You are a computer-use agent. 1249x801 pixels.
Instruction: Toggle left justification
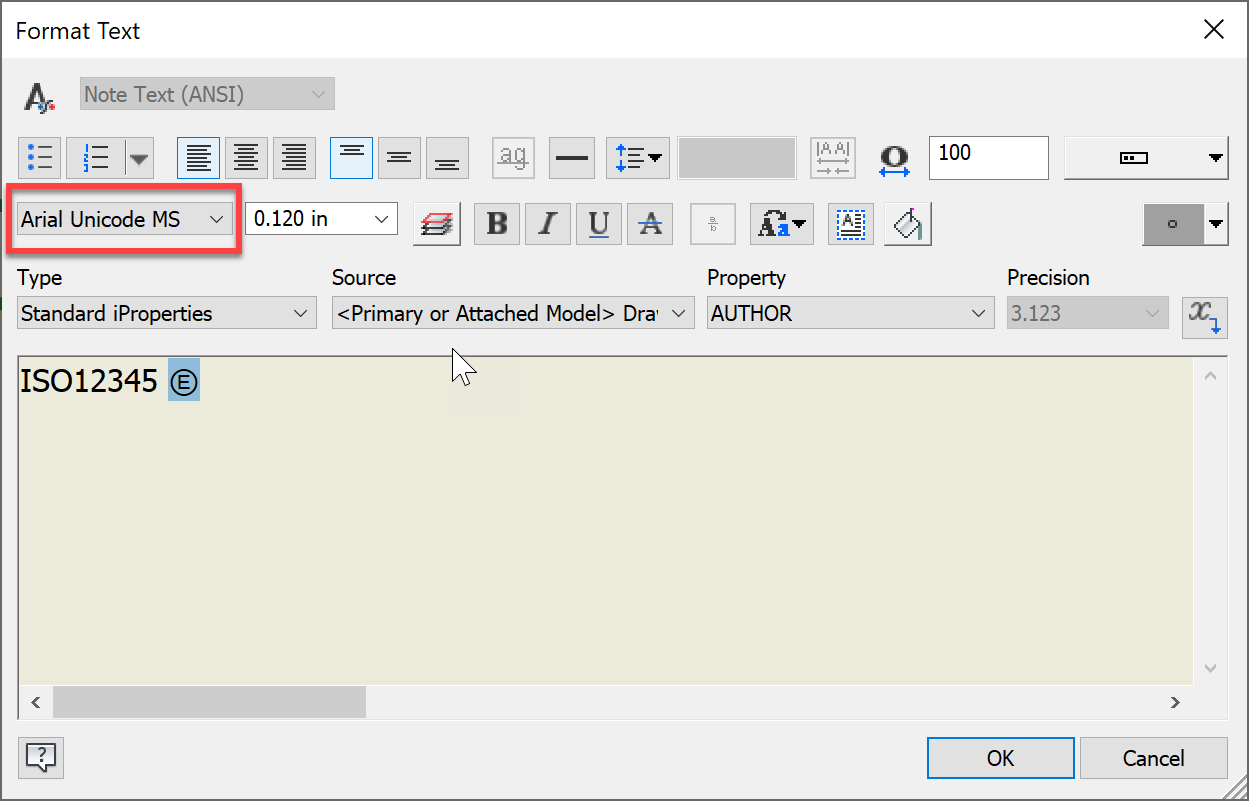[198, 158]
